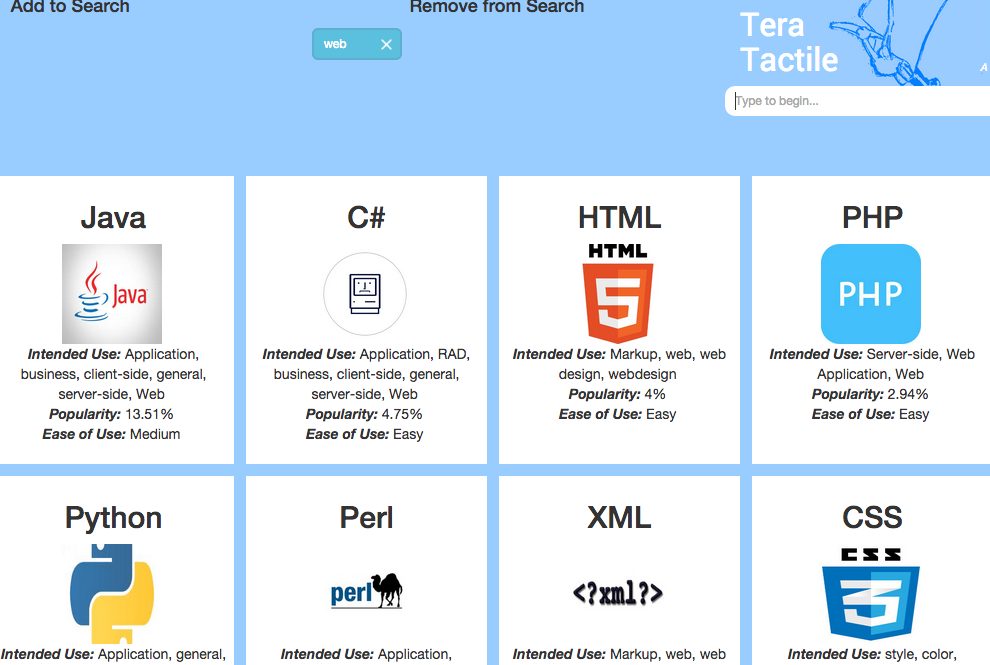This screenshot has width=990, height=665.
Task: Open the PHP card title
Action: pyautogui.click(x=872, y=217)
